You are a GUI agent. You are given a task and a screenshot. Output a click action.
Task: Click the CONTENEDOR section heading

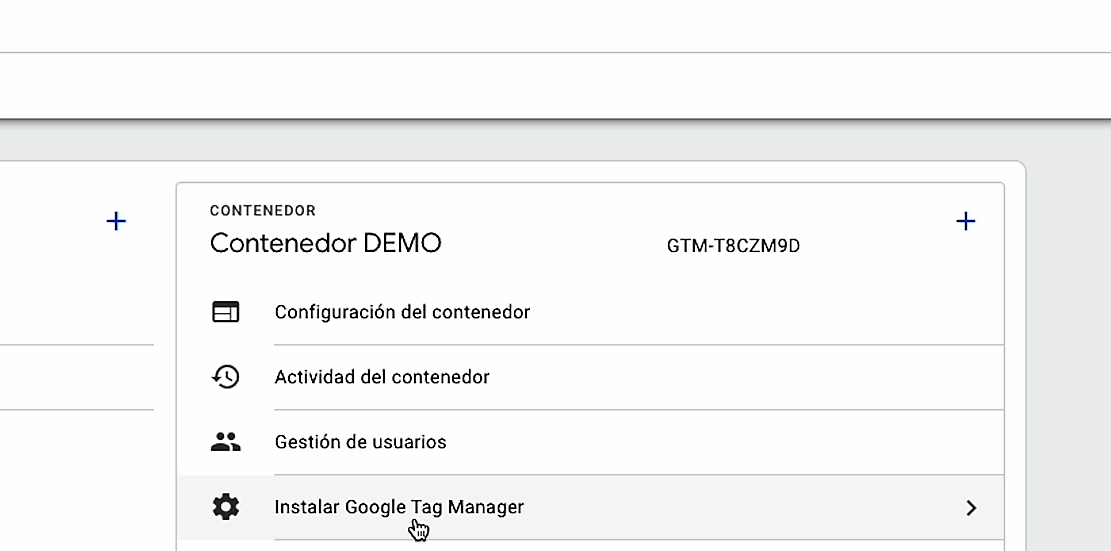[x=262, y=211]
